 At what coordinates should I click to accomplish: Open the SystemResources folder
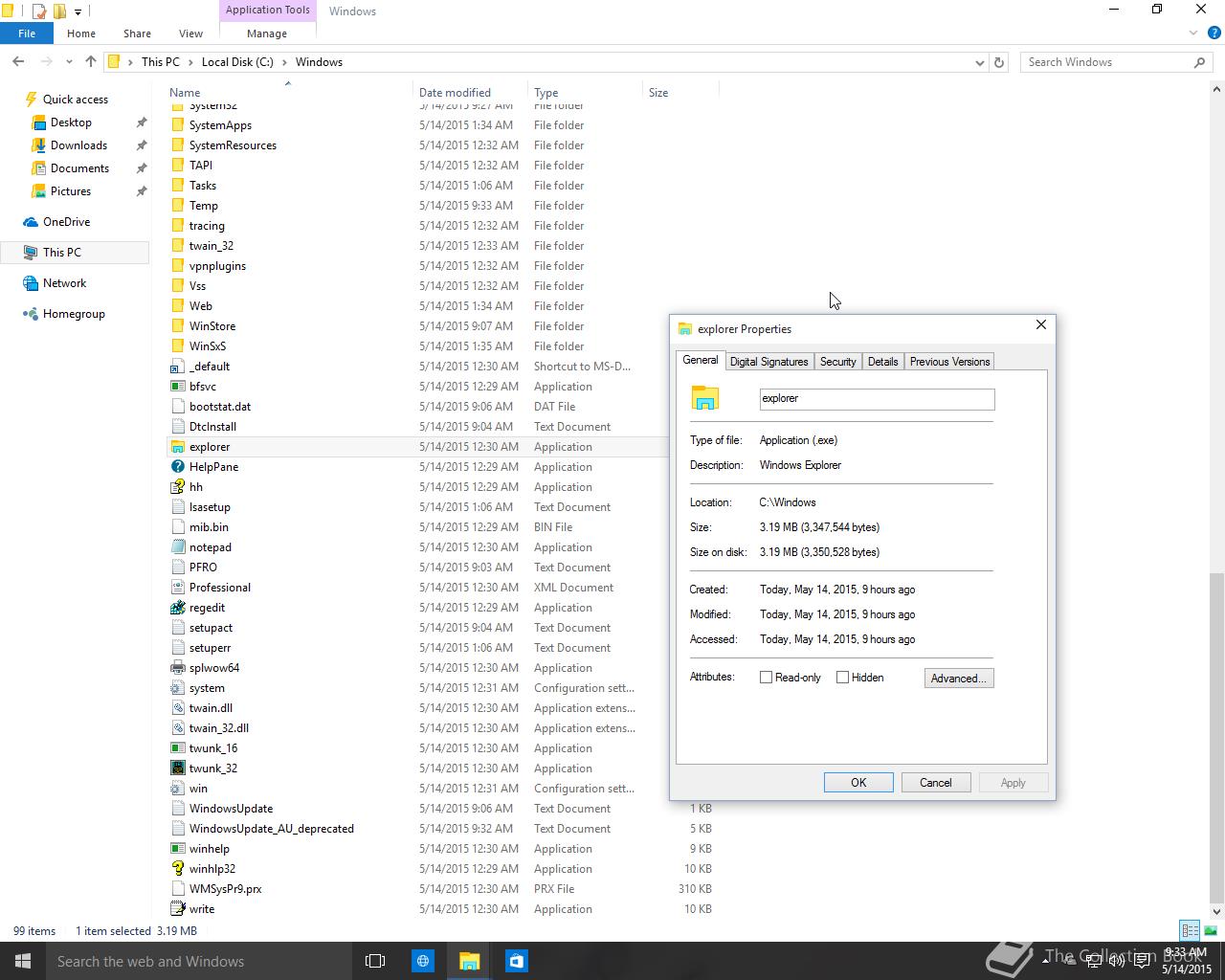(233, 145)
